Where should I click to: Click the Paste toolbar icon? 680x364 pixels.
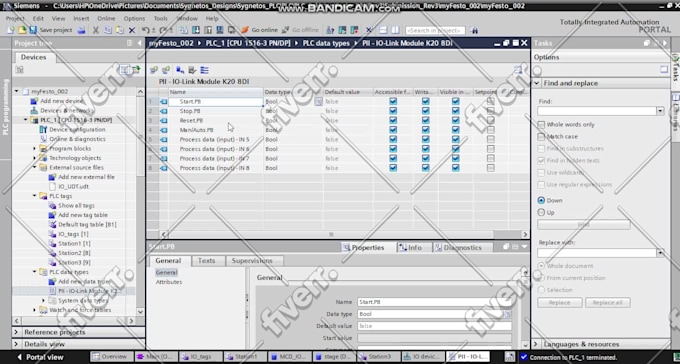(119, 30)
